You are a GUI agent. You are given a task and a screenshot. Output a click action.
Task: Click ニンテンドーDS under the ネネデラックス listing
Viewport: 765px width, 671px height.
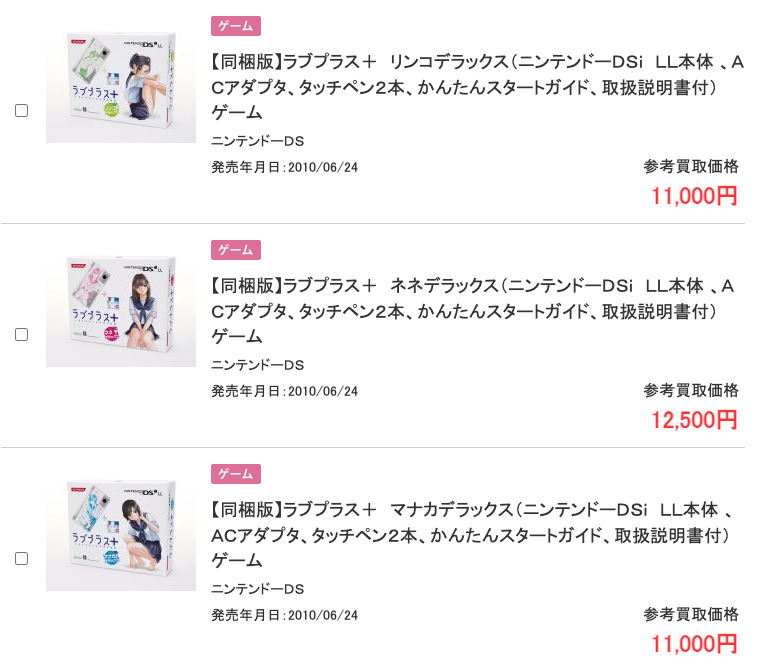[x=258, y=365]
